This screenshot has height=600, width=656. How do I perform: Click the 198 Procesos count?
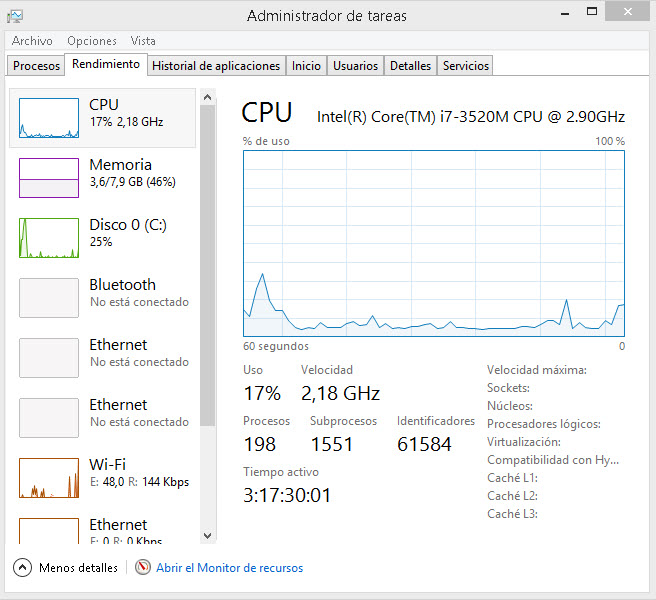click(259, 444)
